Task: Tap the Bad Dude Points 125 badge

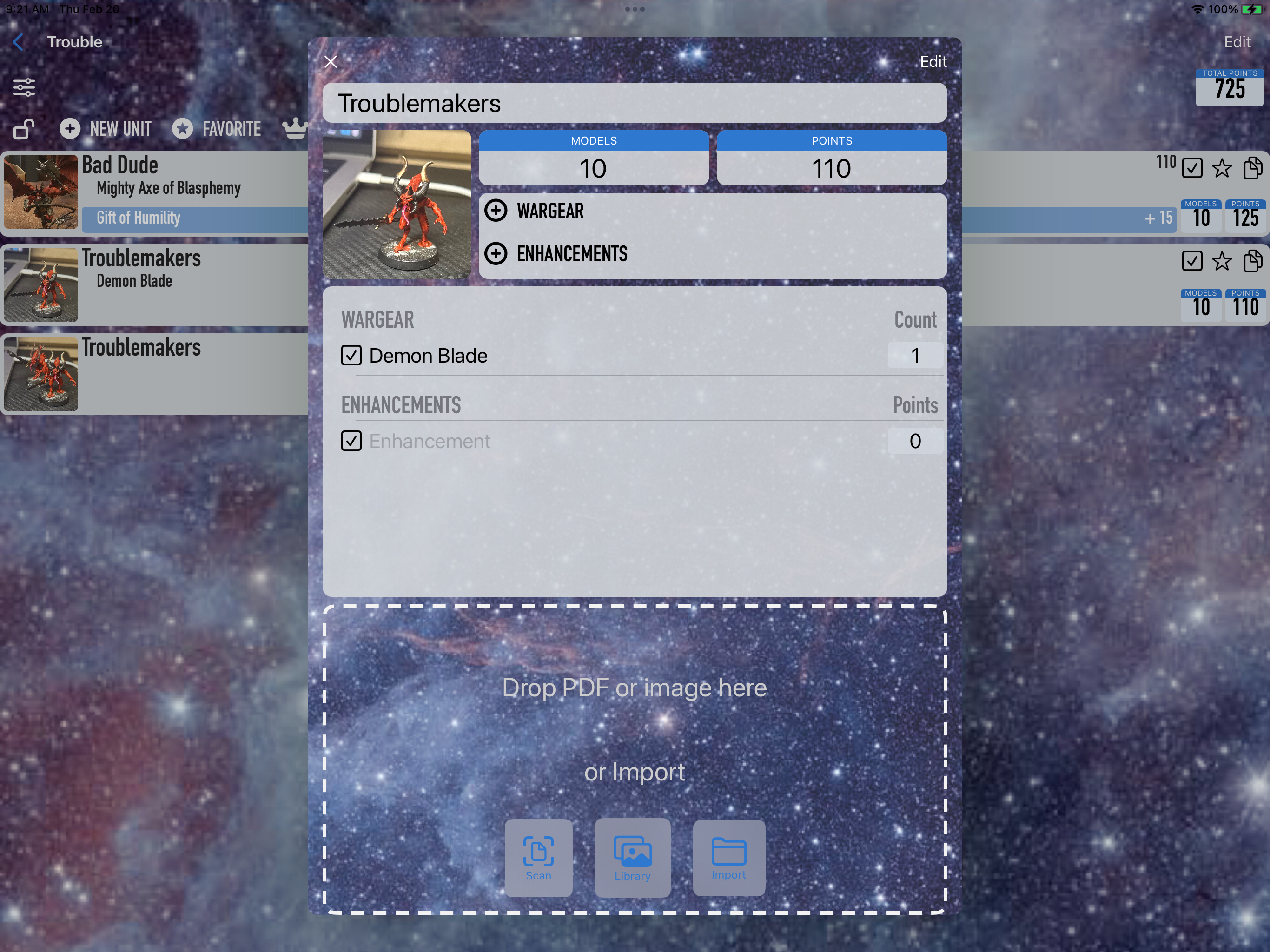Action: 1245,215
